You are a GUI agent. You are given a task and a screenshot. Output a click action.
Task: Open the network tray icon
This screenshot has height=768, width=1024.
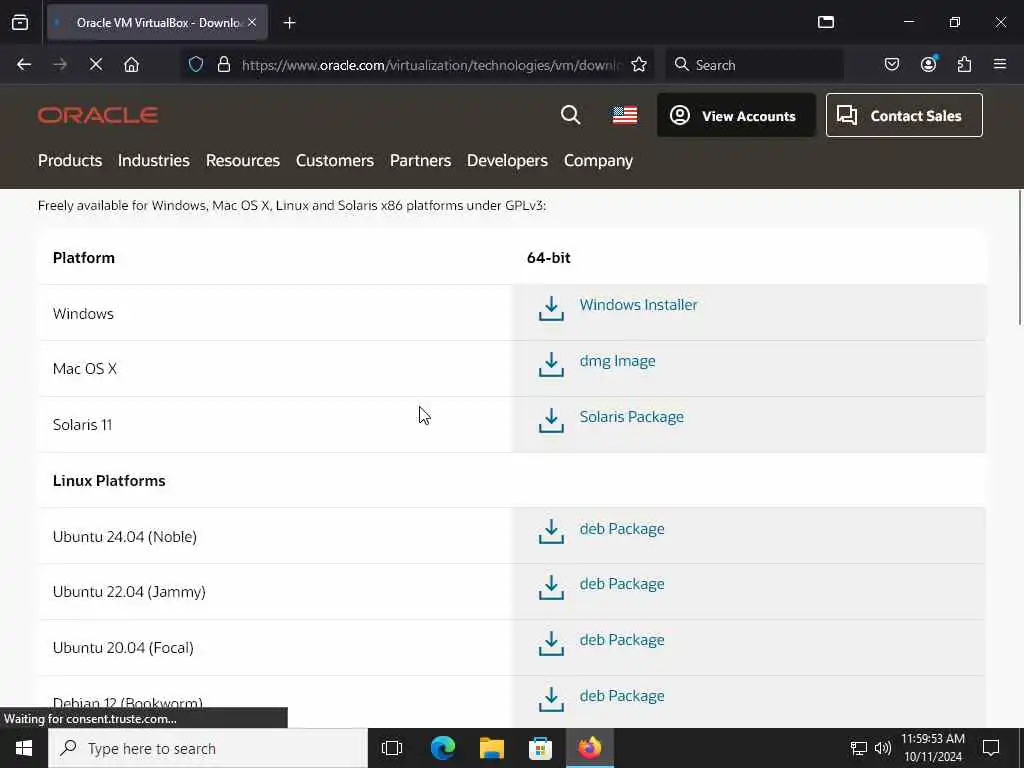pos(858,748)
